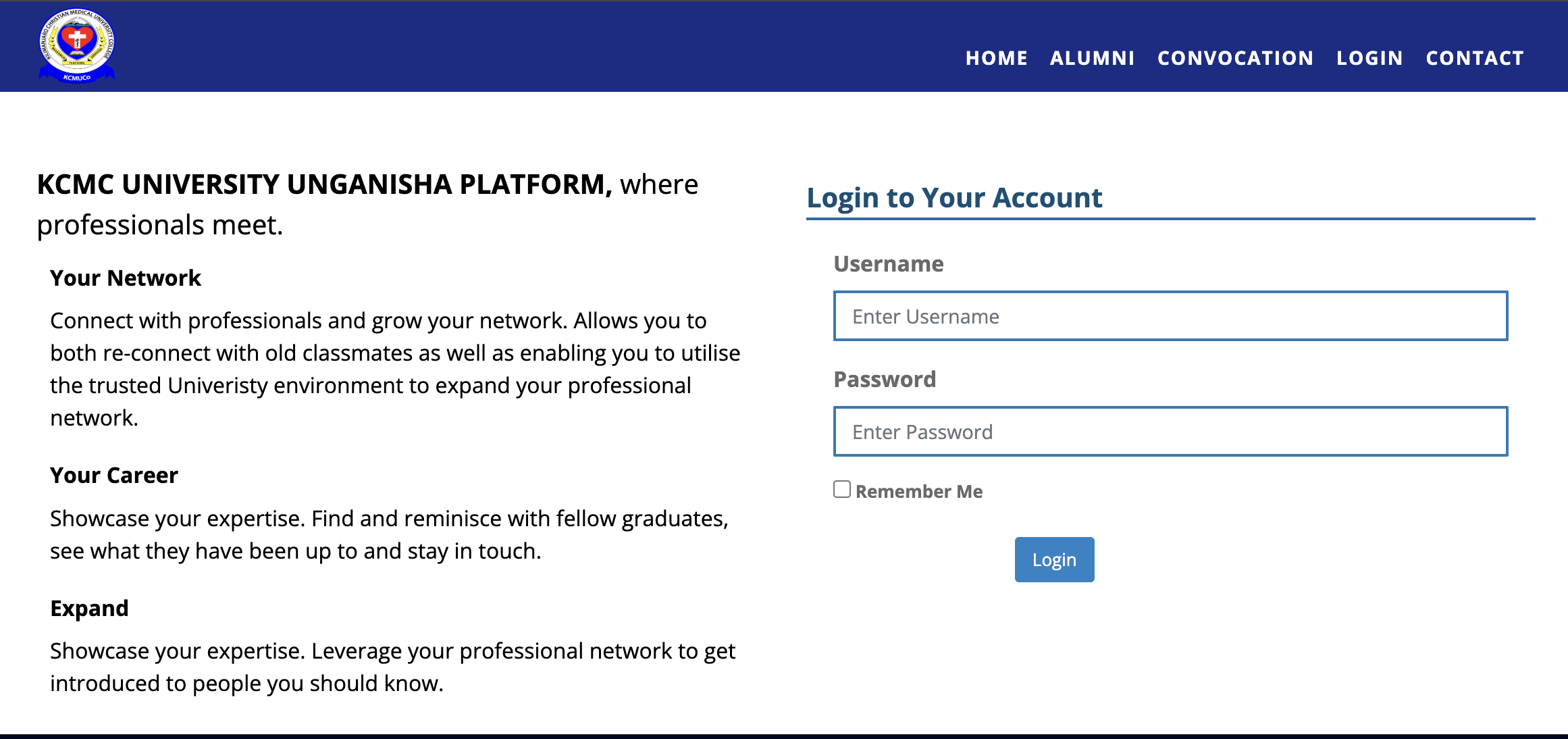The width and height of the screenshot is (1568, 739).
Task: Click the KCMC UNIVERSITY UNGANISHA PLATFORM title
Action: tap(324, 184)
